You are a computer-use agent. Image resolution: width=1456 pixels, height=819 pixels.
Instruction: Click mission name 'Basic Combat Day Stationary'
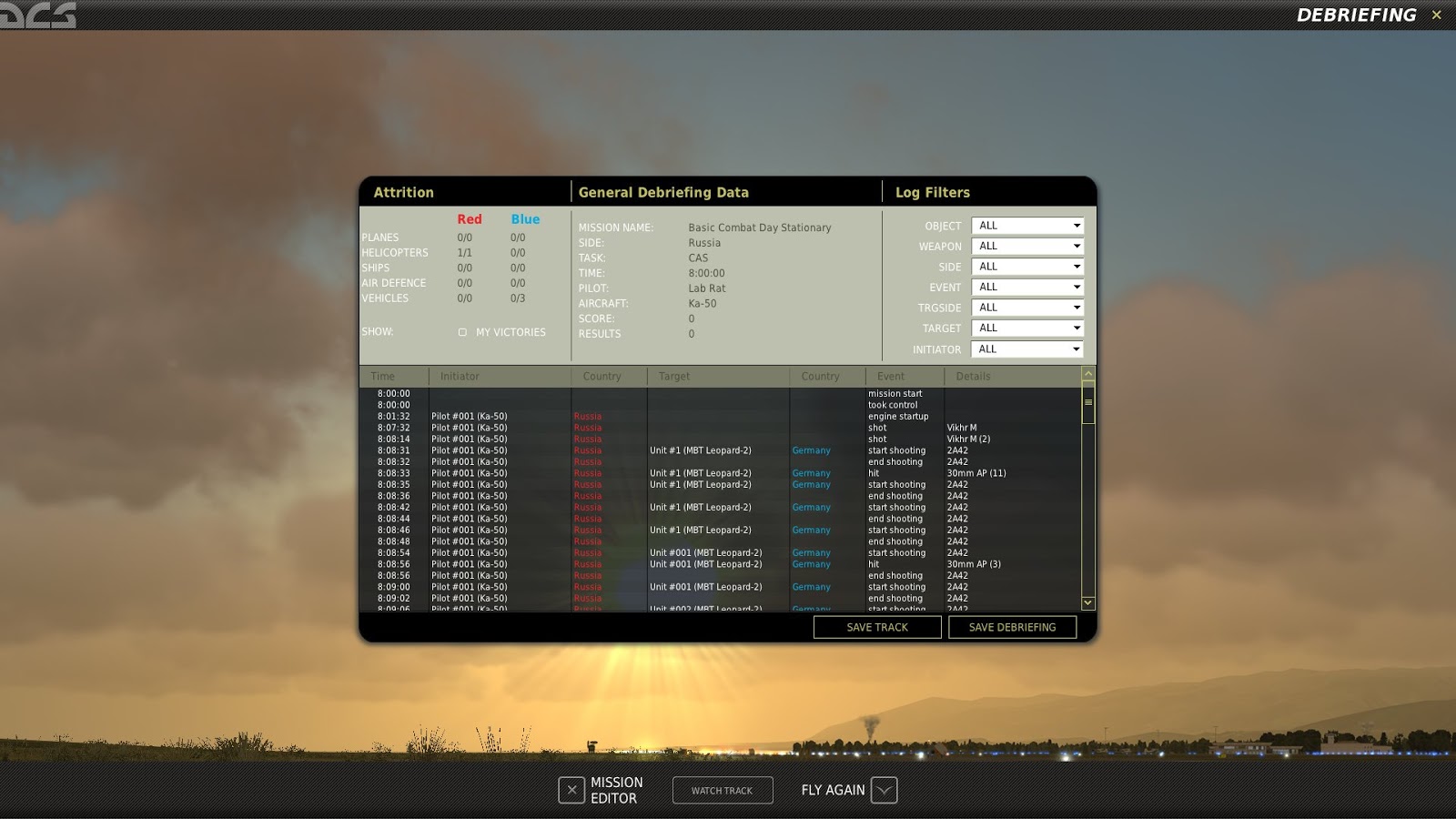[x=760, y=227]
